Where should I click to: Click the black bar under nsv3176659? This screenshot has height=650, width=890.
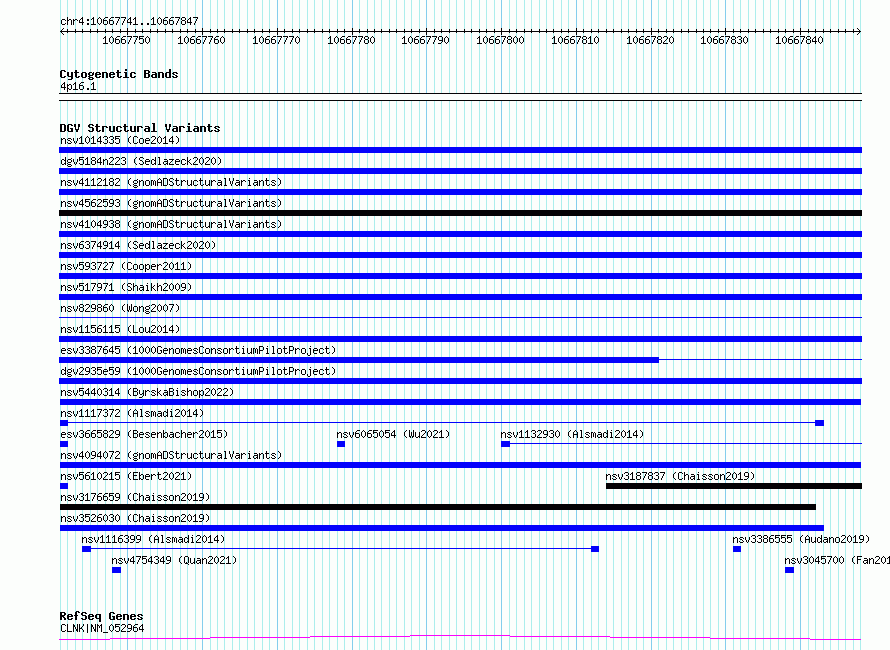pos(438,507)
